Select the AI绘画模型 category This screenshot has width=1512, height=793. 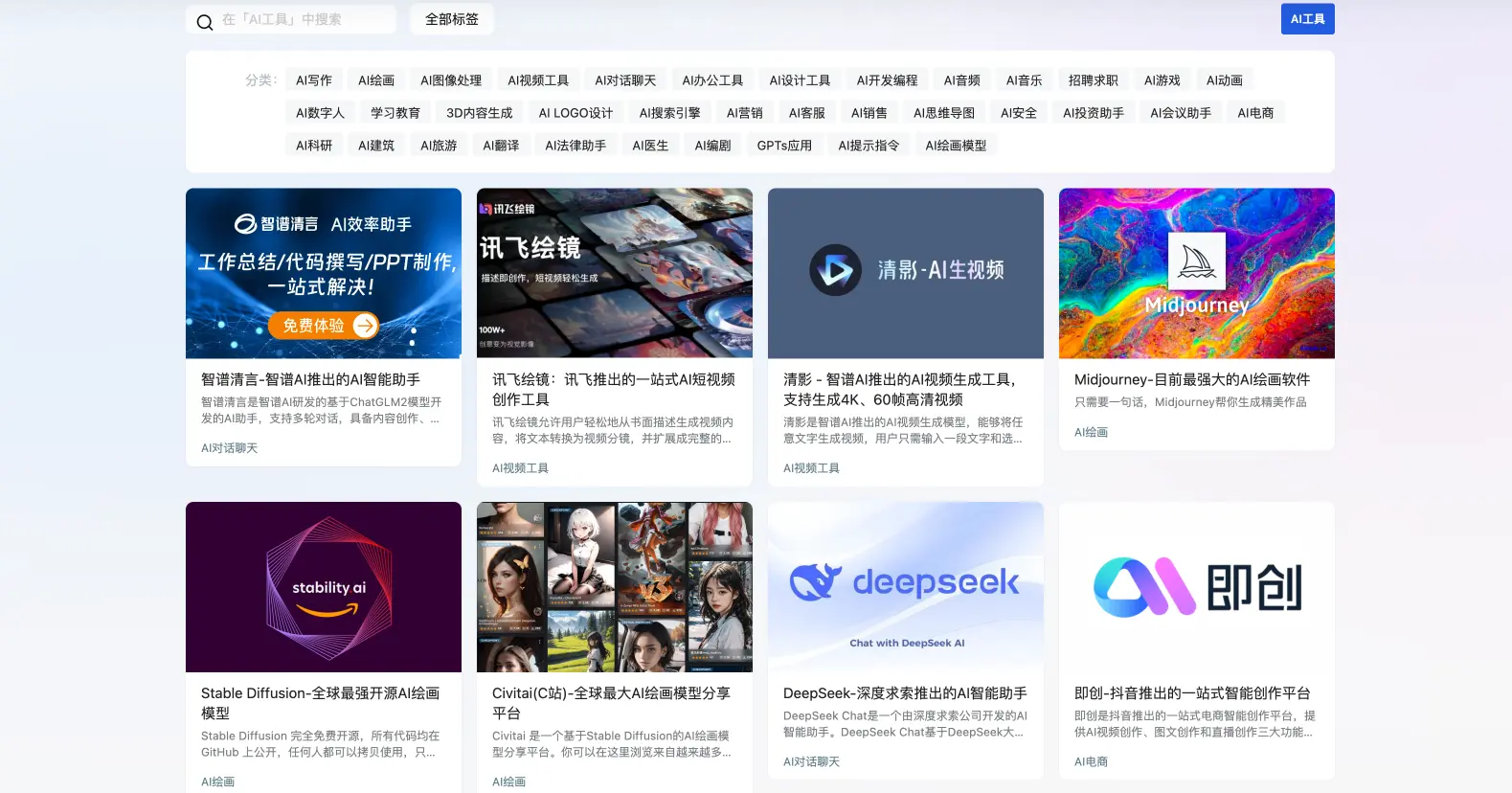[x=956, y=146]
